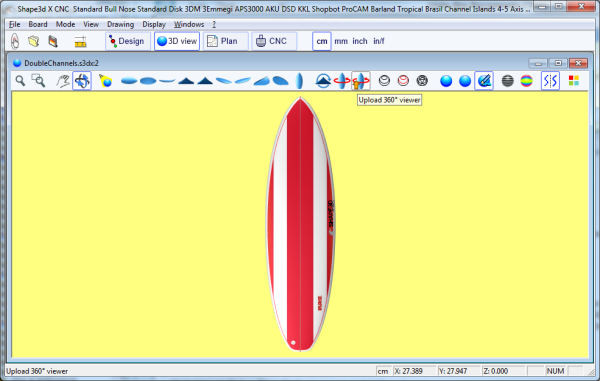
Task: Select rainbow sphere color rendering
Action: [527, 81]
